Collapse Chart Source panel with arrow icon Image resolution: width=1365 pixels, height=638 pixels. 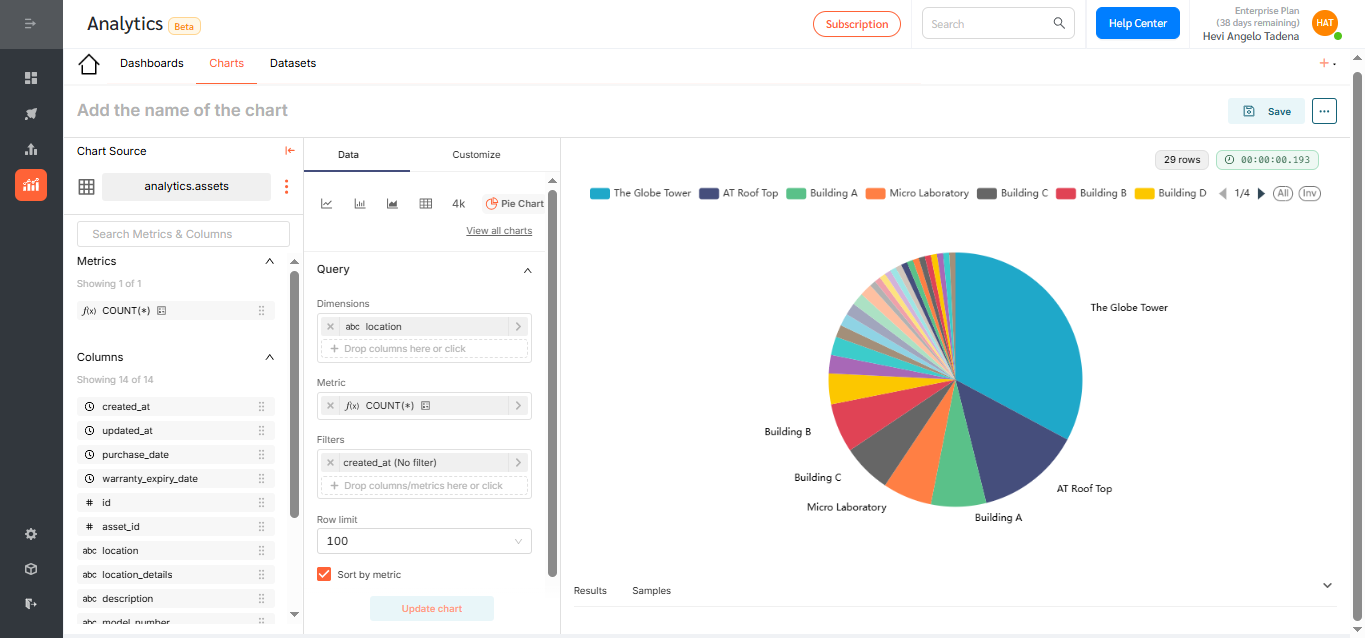(290, 151)
